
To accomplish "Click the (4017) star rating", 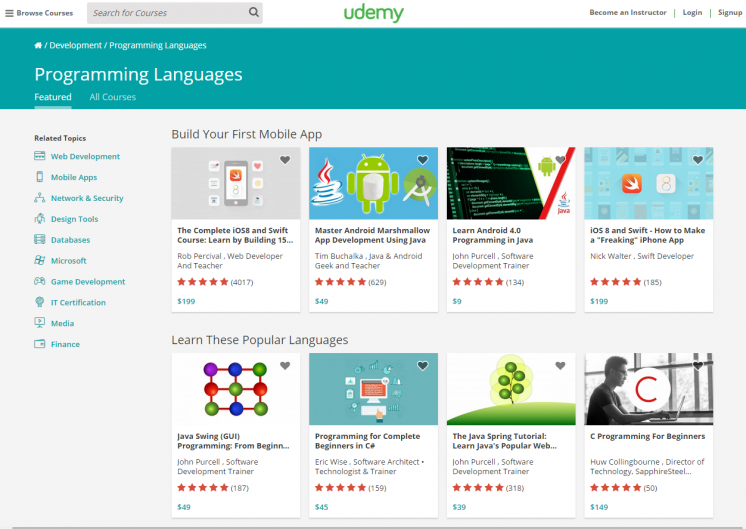I will pos(215,282).
